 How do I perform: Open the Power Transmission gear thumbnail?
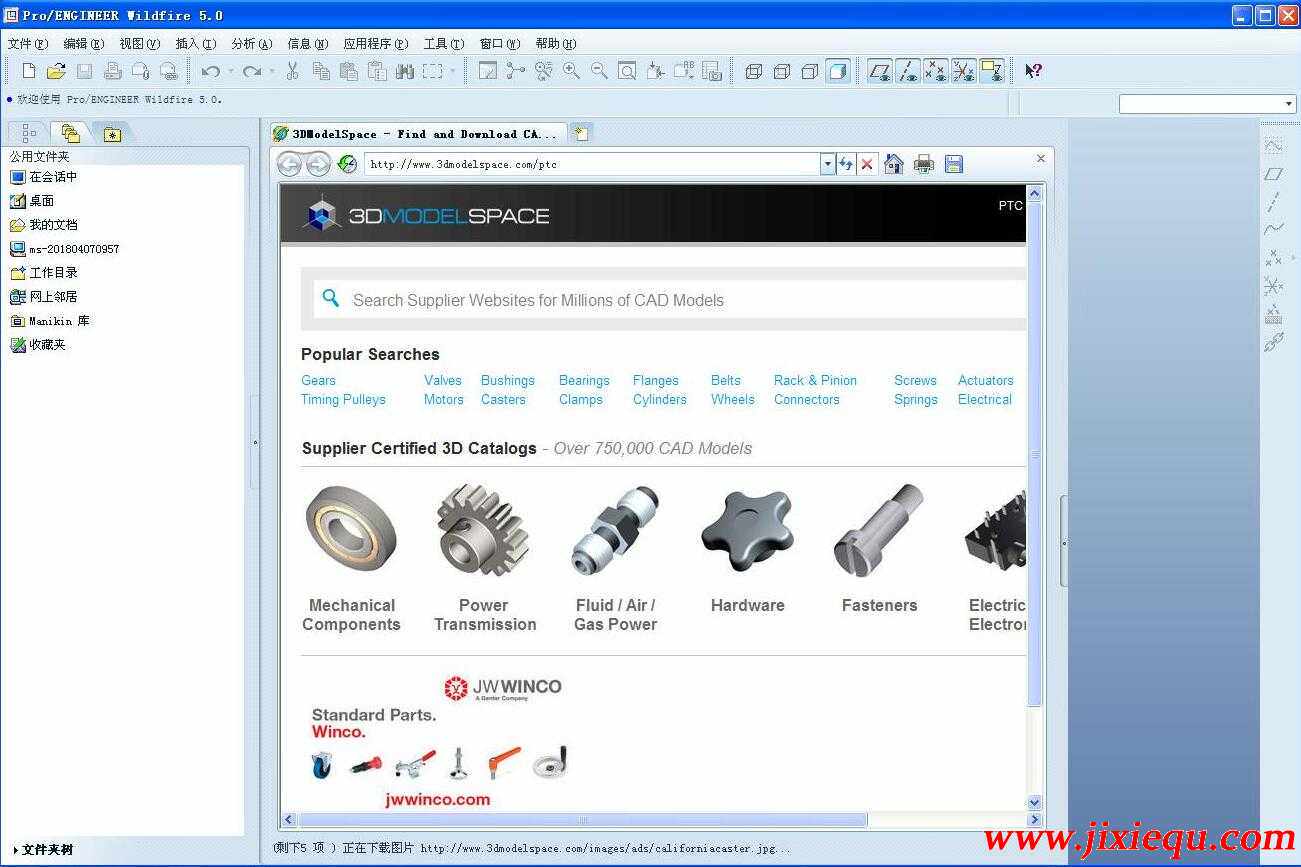pyautogui.click(x=483, y=529)
